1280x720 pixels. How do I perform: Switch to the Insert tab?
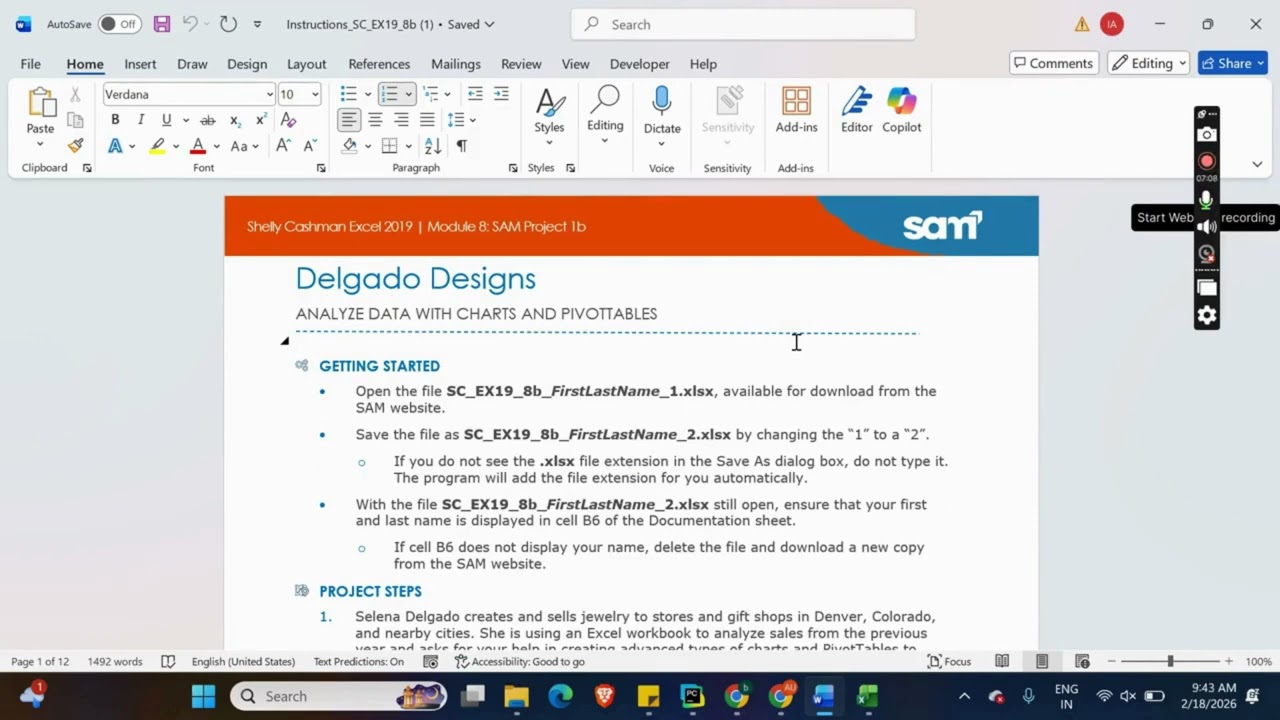(x=140, y=64)
